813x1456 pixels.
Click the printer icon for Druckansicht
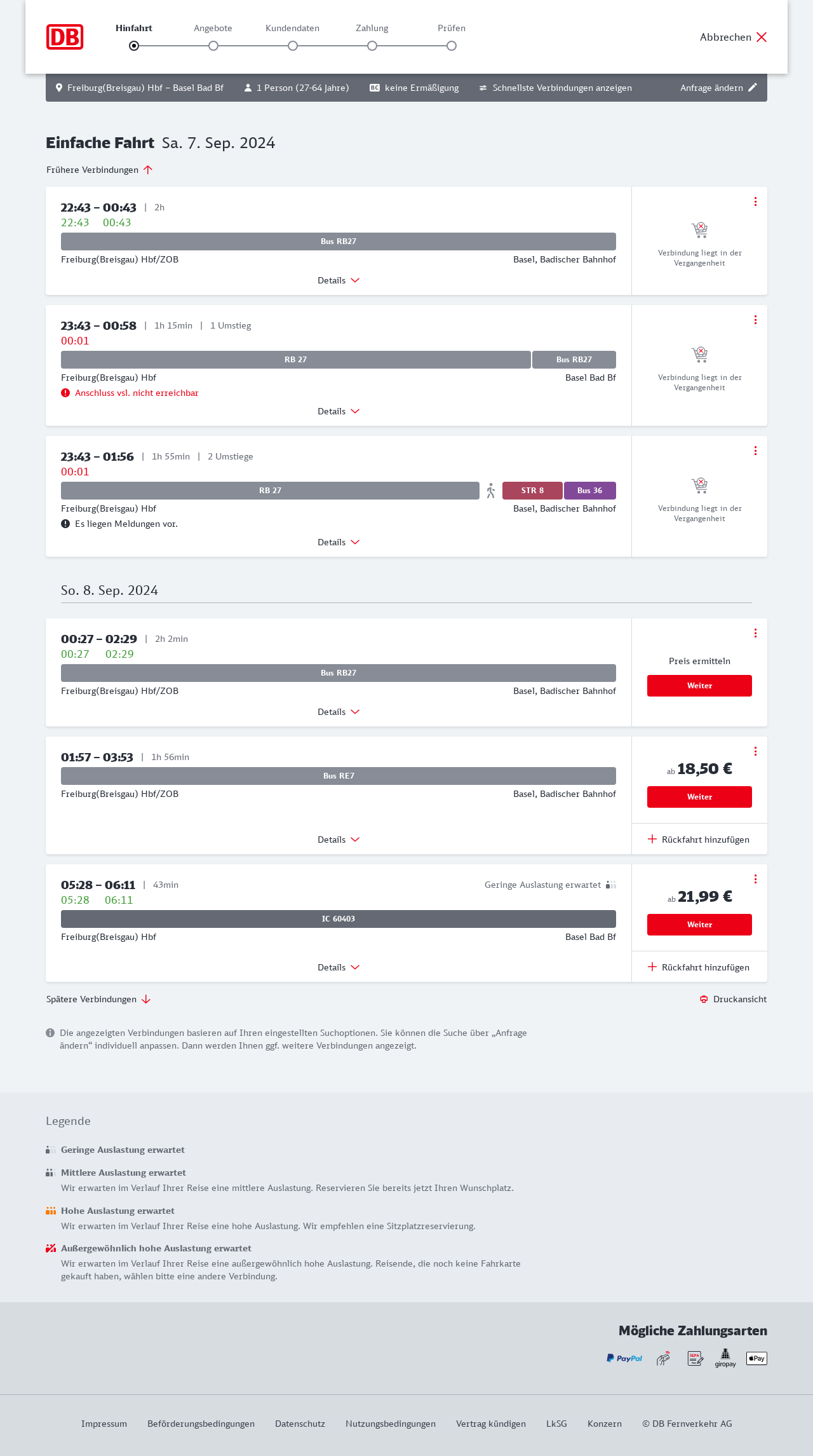pos(704,999)
